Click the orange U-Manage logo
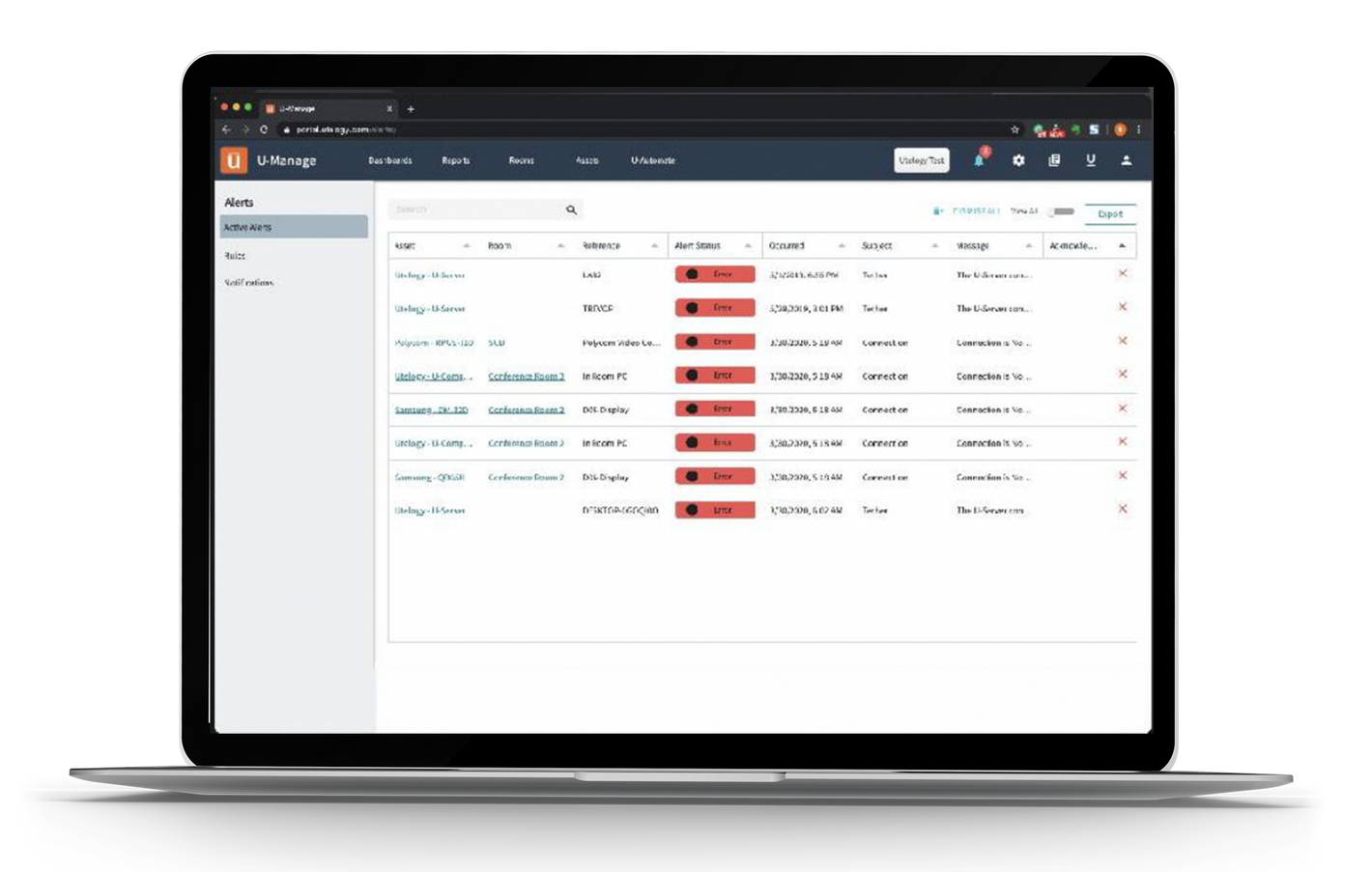This screenshot has width=1372, height=872. click(234, 160)
